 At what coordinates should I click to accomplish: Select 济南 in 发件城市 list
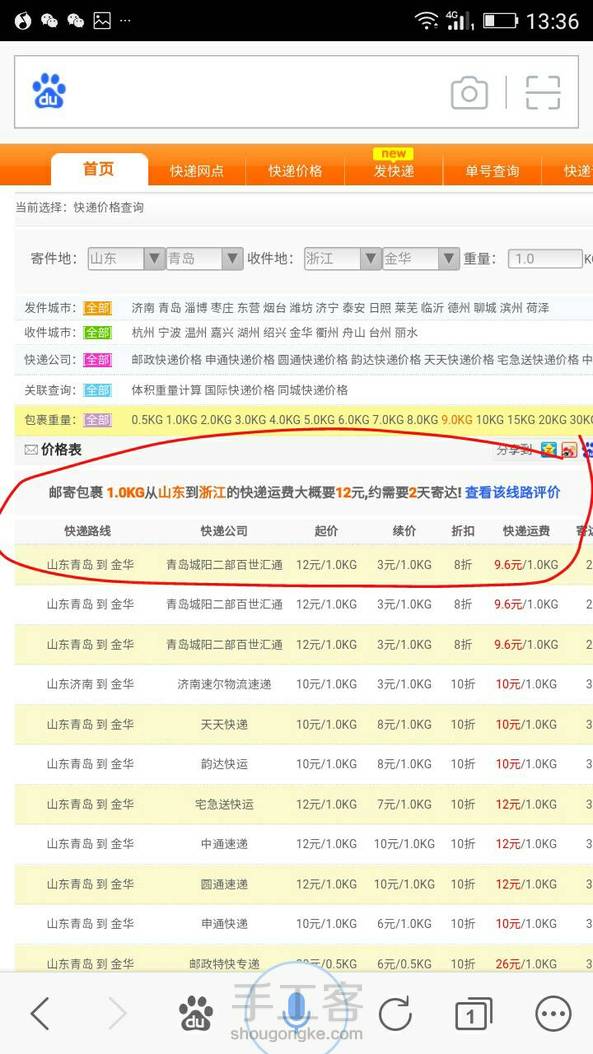pos(143,309)
